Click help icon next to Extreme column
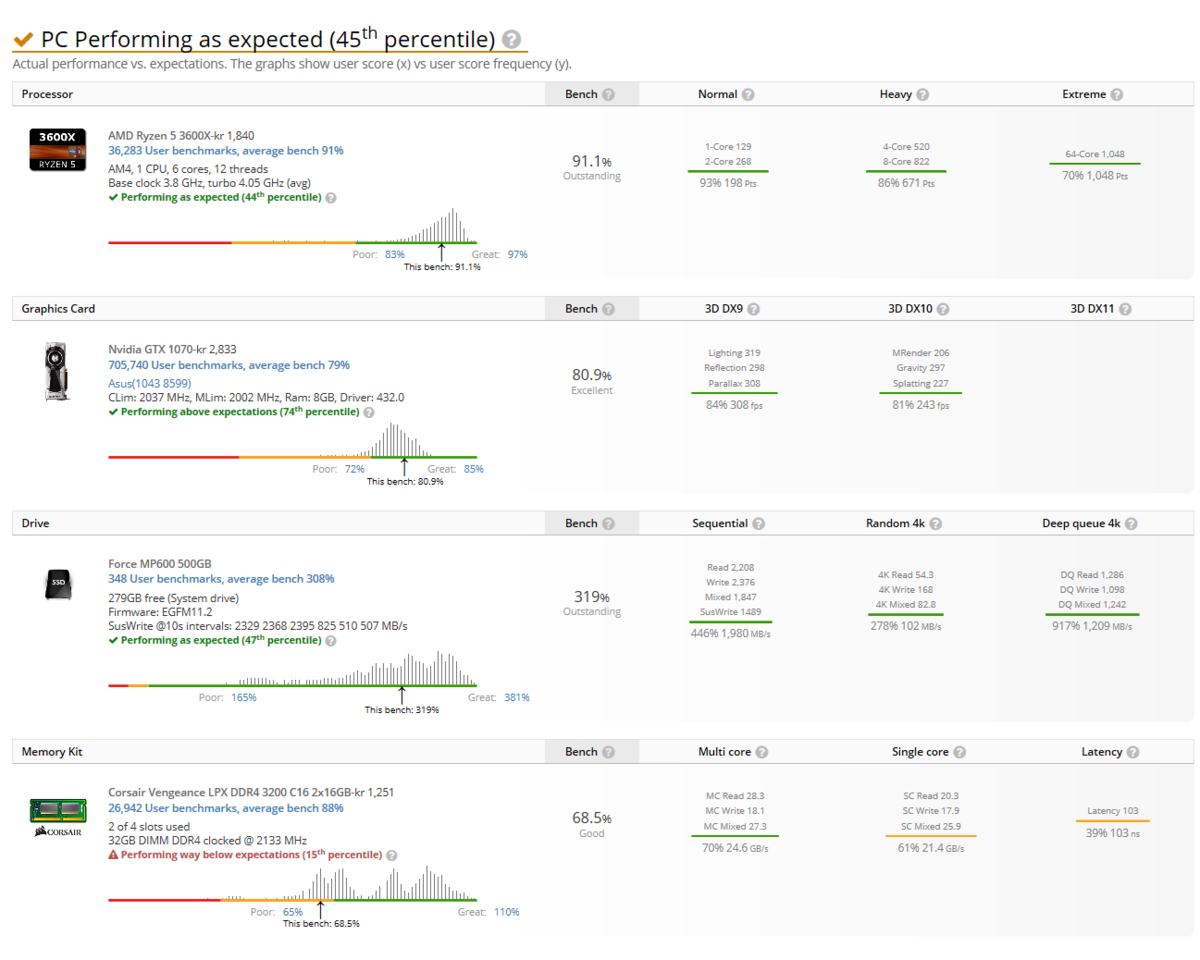1200x960 pixels. click(1116, 94)
